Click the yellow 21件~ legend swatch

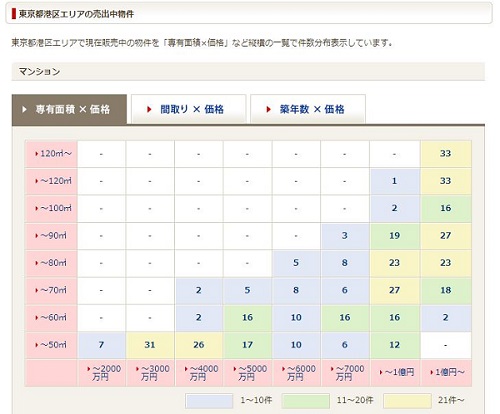[407, 401]
